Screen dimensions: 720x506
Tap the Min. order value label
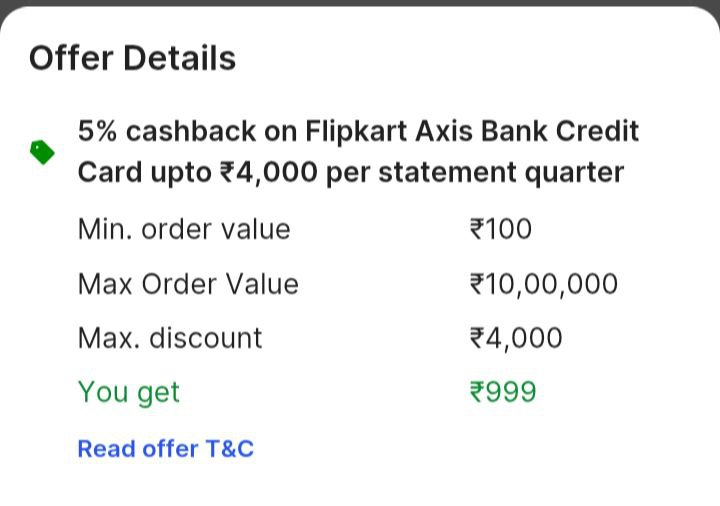coord(184,229)
